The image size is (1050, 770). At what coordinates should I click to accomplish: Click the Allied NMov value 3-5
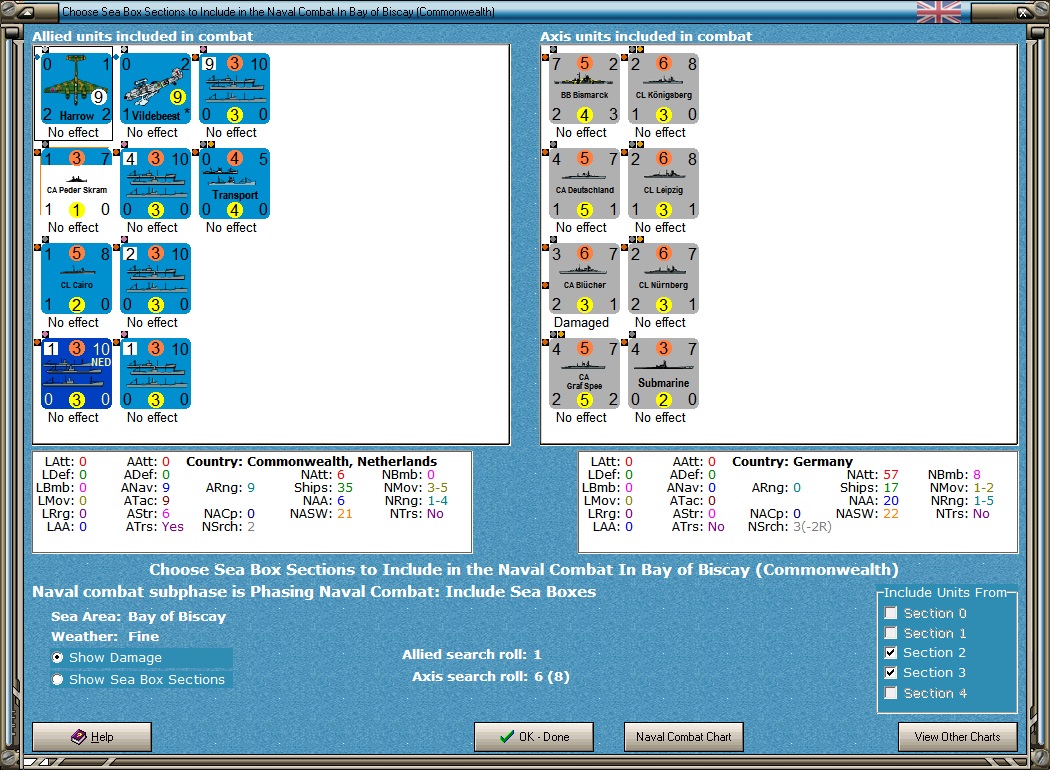[437, 487]
